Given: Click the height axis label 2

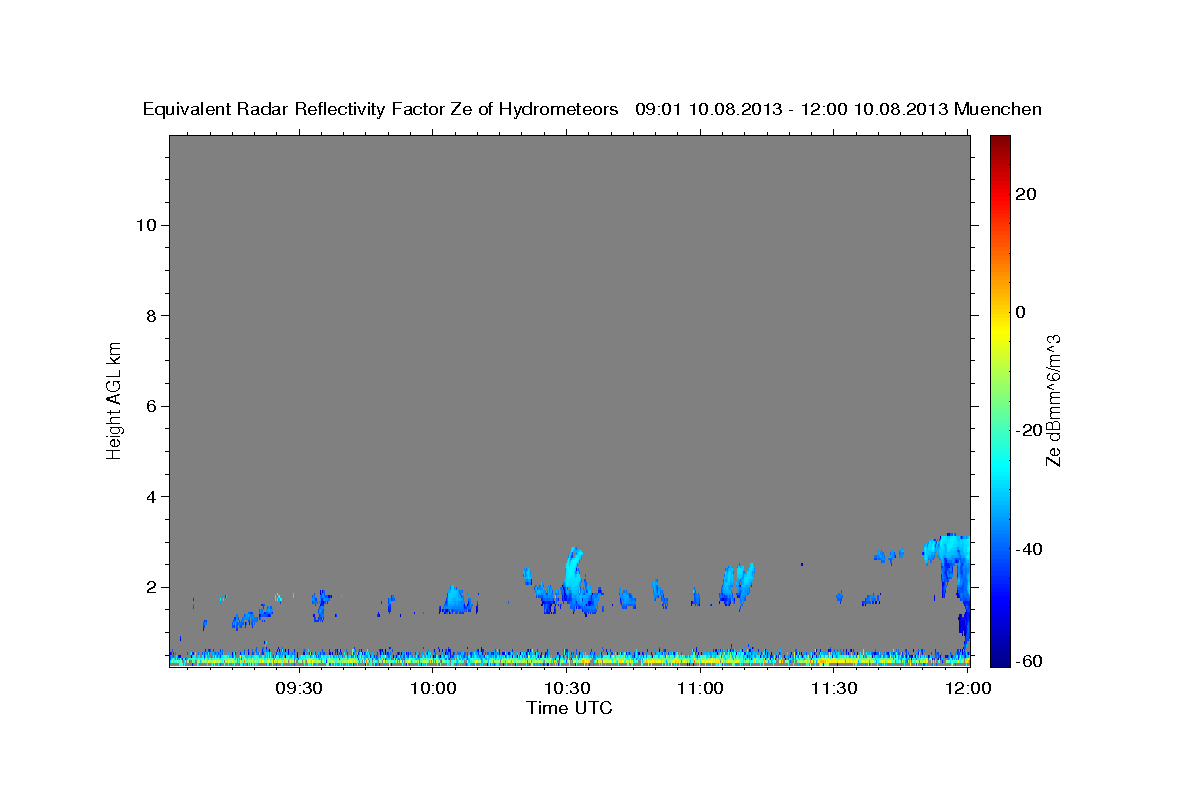Looking at the screenshot, I should [152, 587].
